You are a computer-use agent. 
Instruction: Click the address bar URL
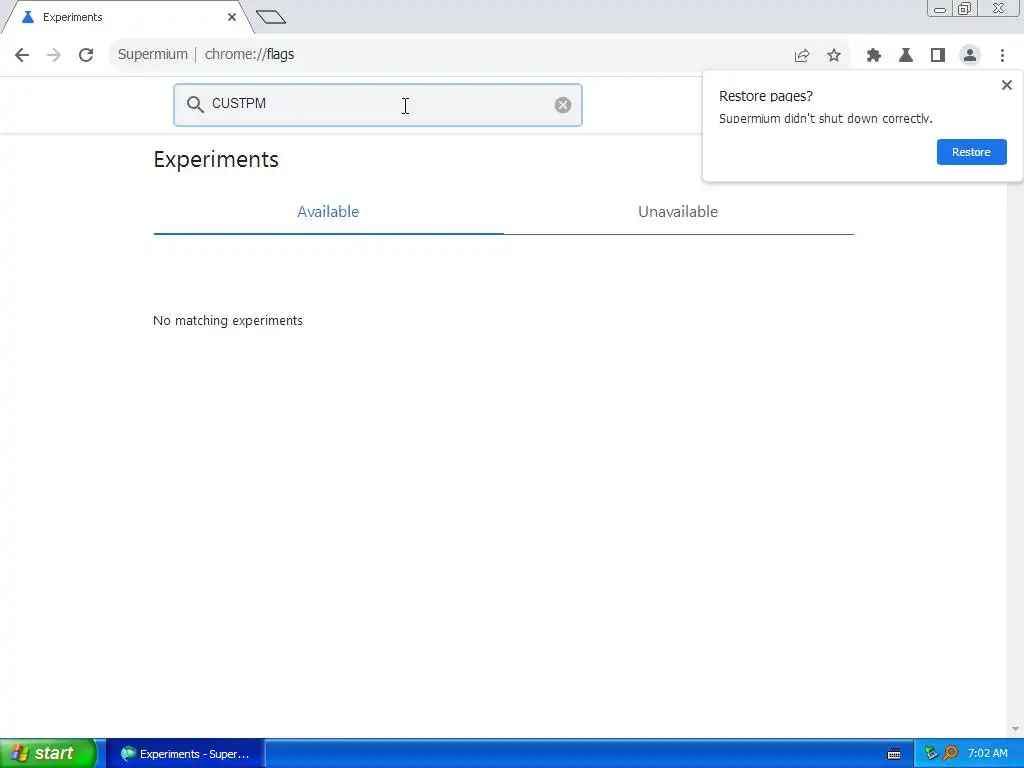[x=249, y=54]
